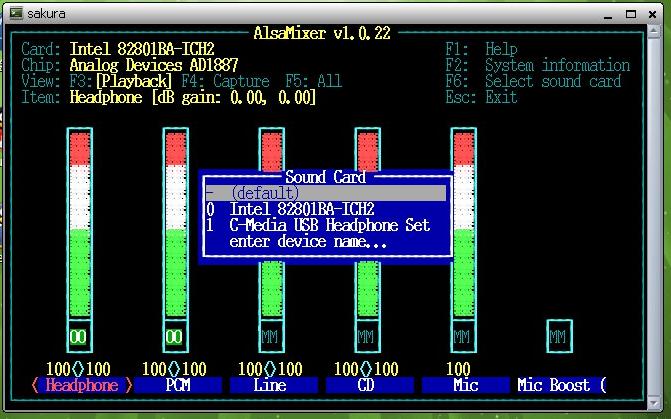
Task: Unmute the Mic channel MM box
Action: click(462, 337)
